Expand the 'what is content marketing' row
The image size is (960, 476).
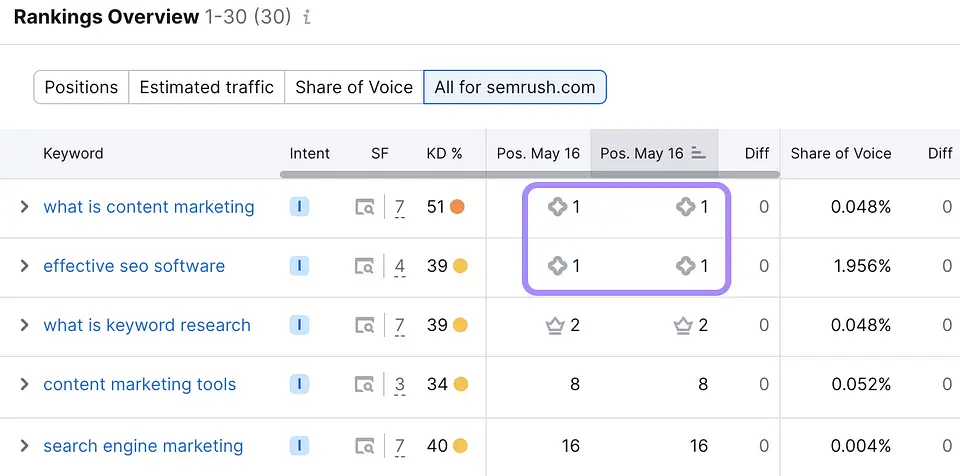coord(24,207)
